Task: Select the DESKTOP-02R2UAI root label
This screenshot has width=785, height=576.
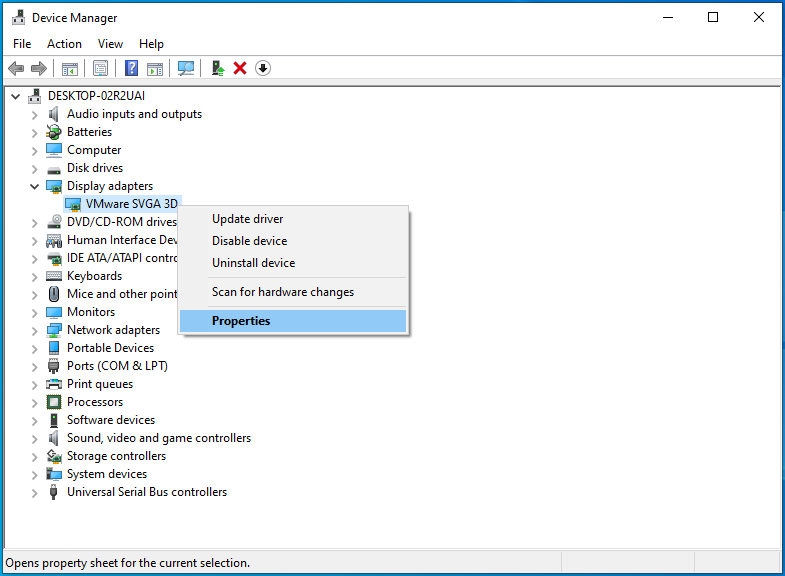Action: tap(97, 96)
